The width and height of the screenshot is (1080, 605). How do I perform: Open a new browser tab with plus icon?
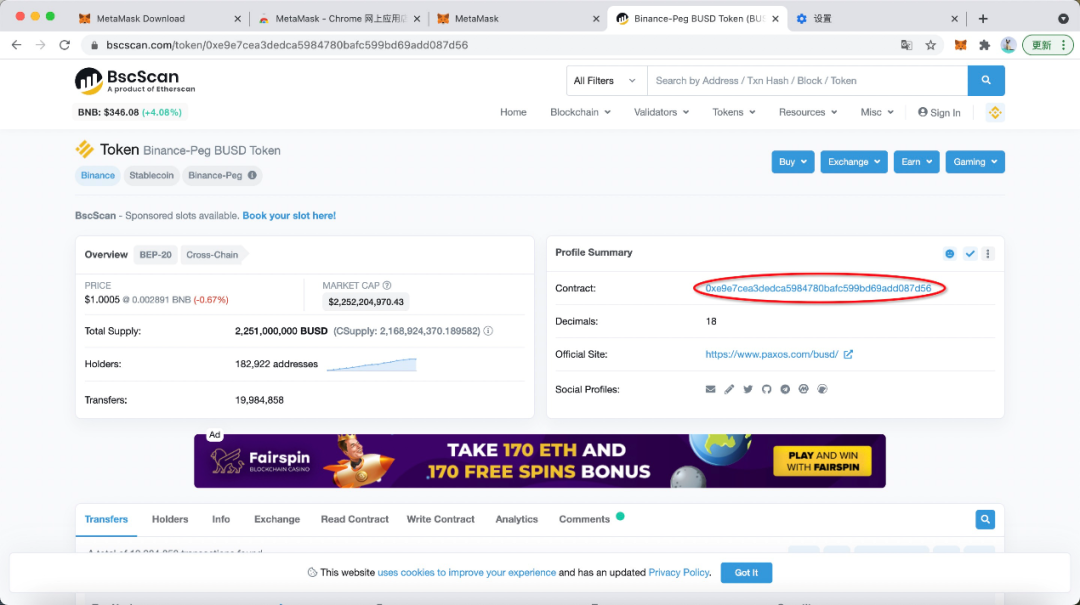click(x=983, y=19)
